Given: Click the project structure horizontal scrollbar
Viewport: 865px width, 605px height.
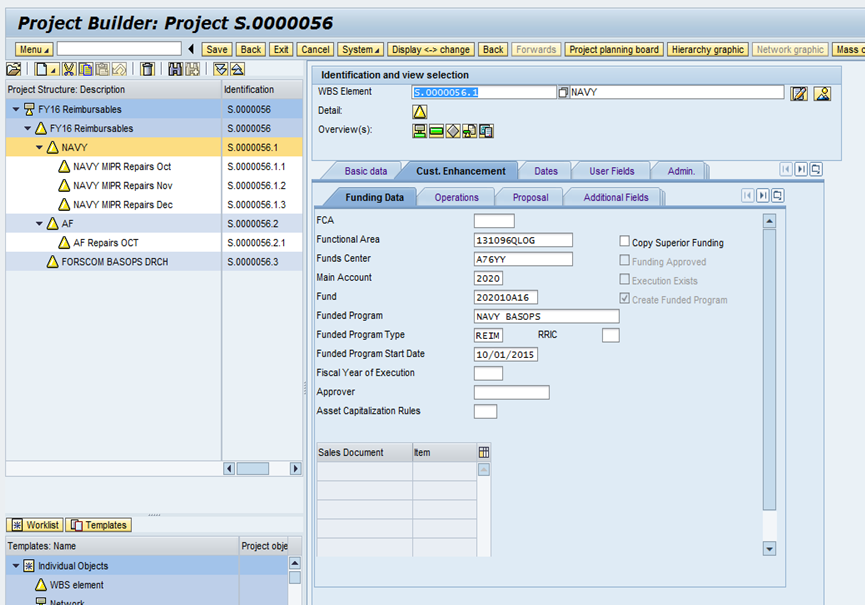Looking at the screenshot, I should click(x=252, y=468).
